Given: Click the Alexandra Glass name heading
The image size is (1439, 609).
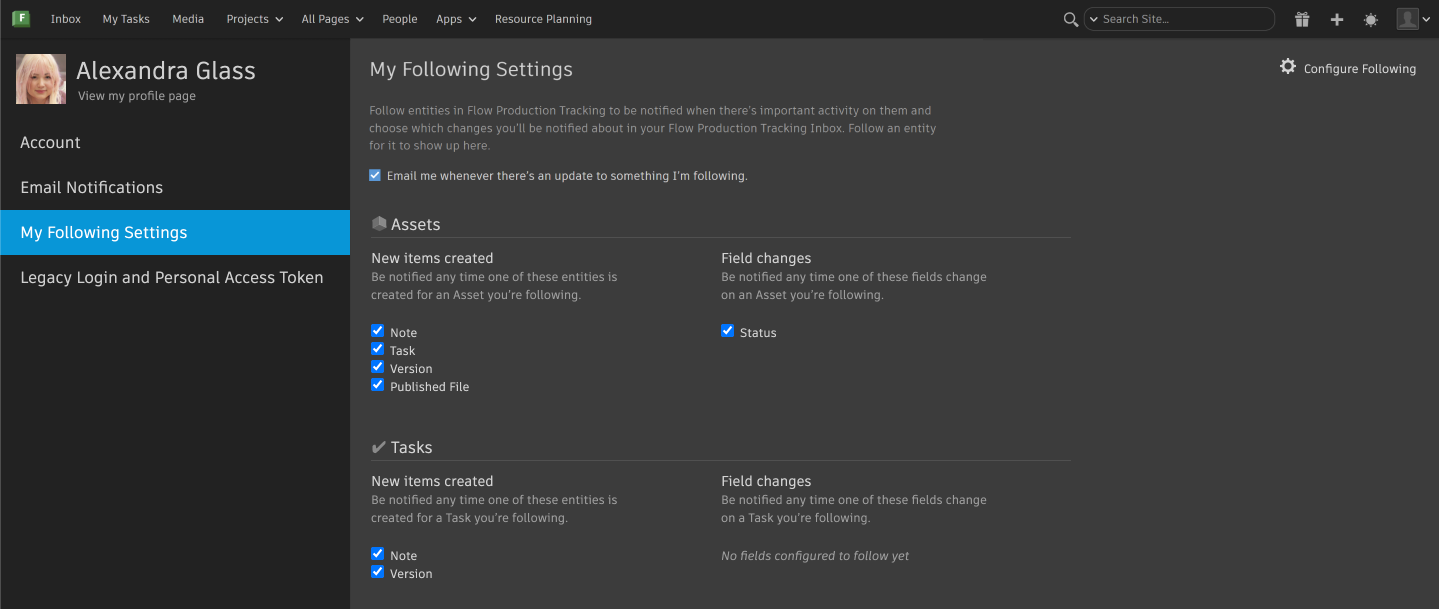Looking at the screenshot, I should click(x=166, y=71).
